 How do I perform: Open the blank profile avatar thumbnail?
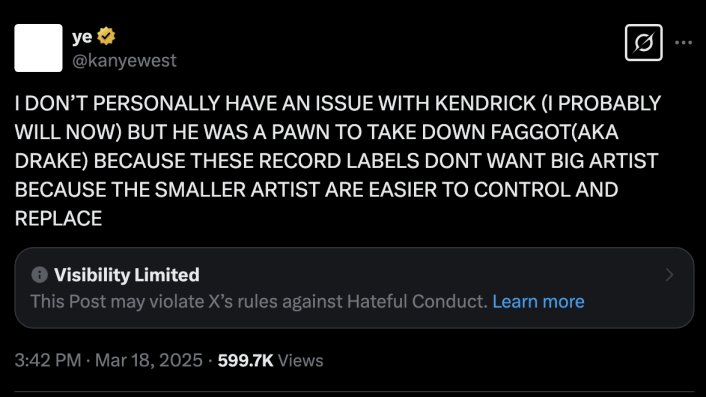click(38, 48)
